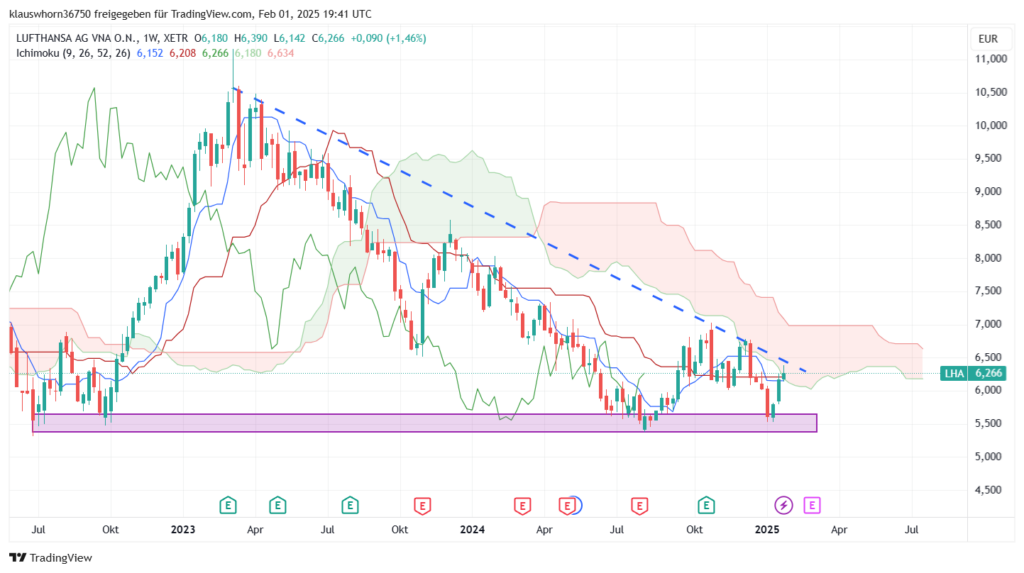The width and height of the screenshot is (1024, 573).
Task: Click the 2023 time axis label
Action: (183, 529)
